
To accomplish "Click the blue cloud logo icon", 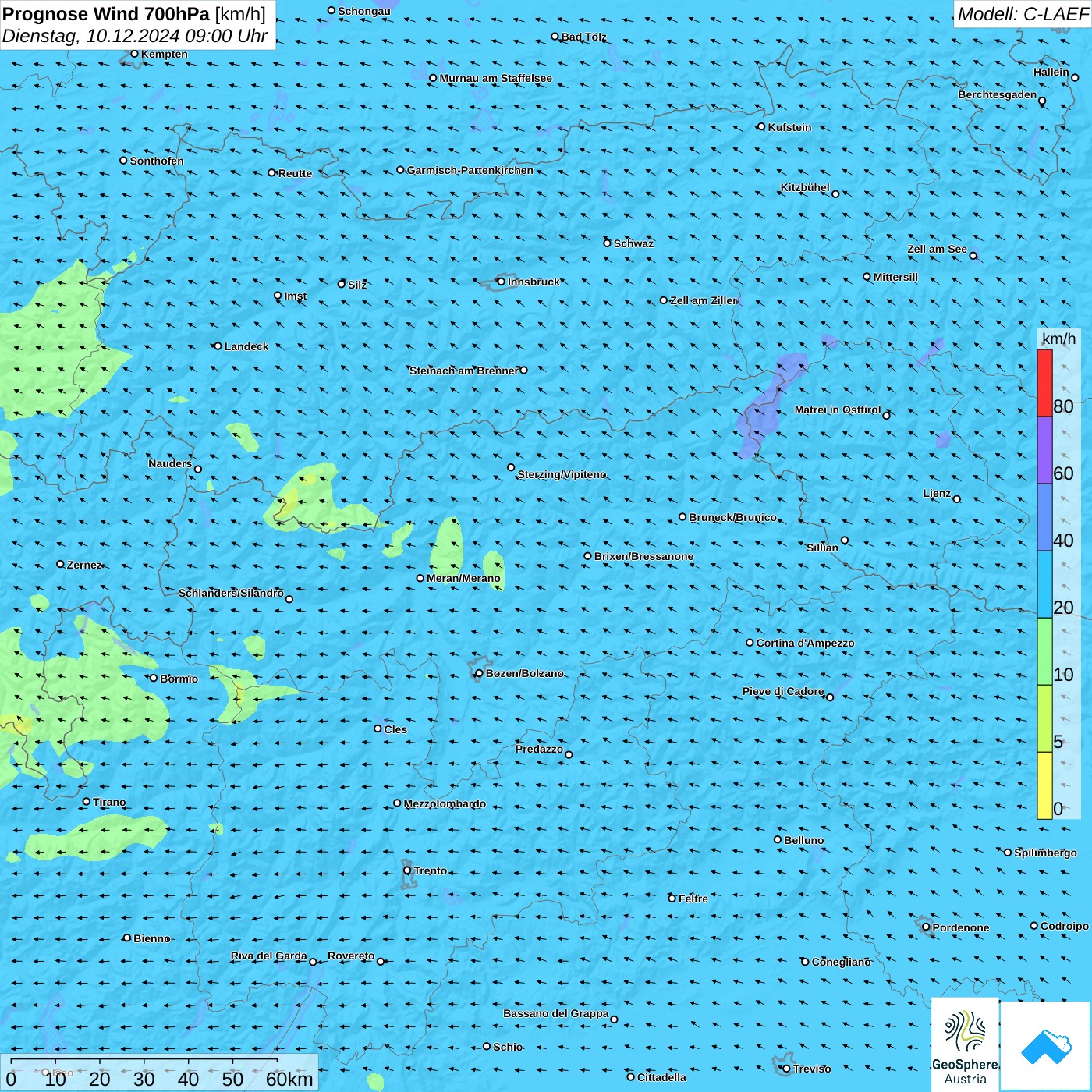I will [x=1046, y=1046].
